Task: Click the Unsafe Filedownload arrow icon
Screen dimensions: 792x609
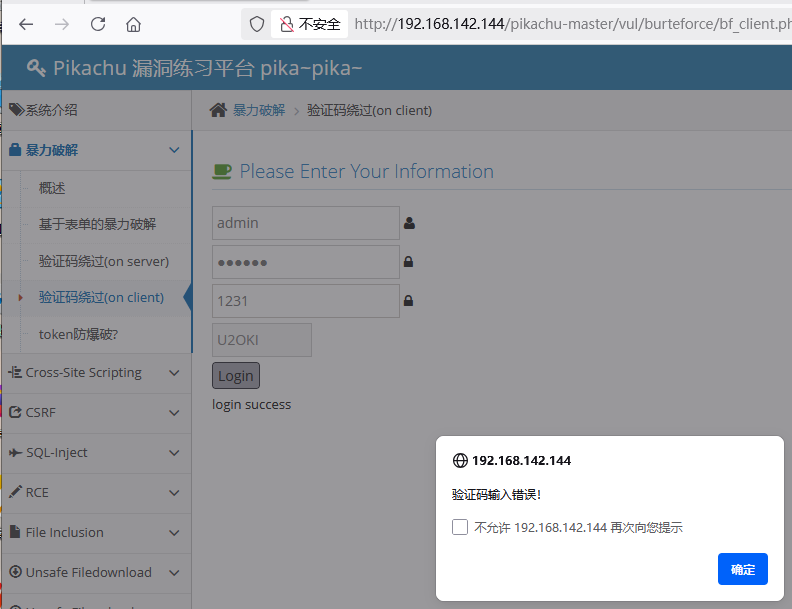Action: [x=16, y=572]
